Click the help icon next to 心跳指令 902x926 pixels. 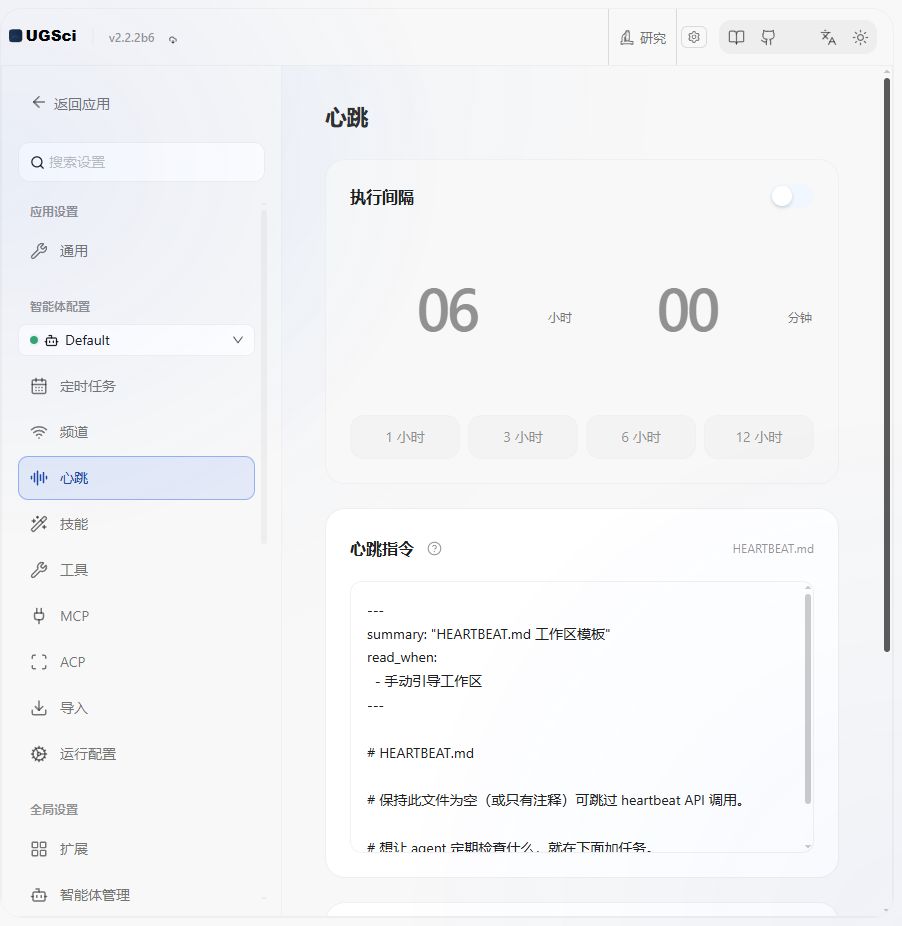click(x=434, y=549)
